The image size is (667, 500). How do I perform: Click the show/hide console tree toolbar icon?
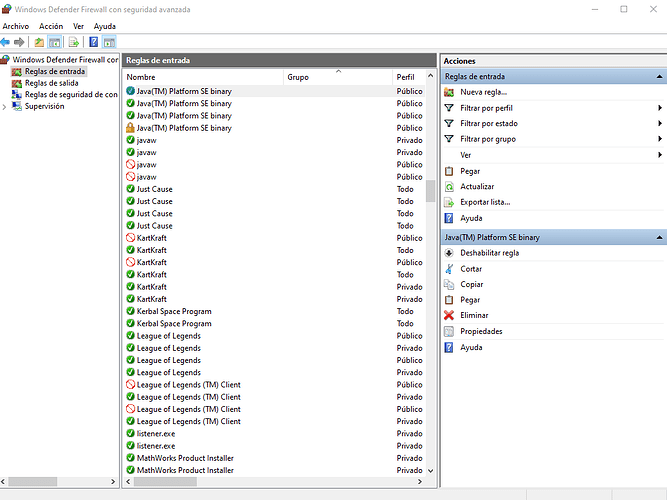coord(54,42)
